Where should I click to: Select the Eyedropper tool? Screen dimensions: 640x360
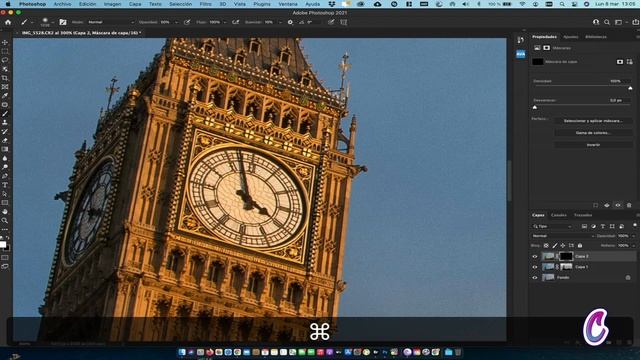tap(5, 96)
